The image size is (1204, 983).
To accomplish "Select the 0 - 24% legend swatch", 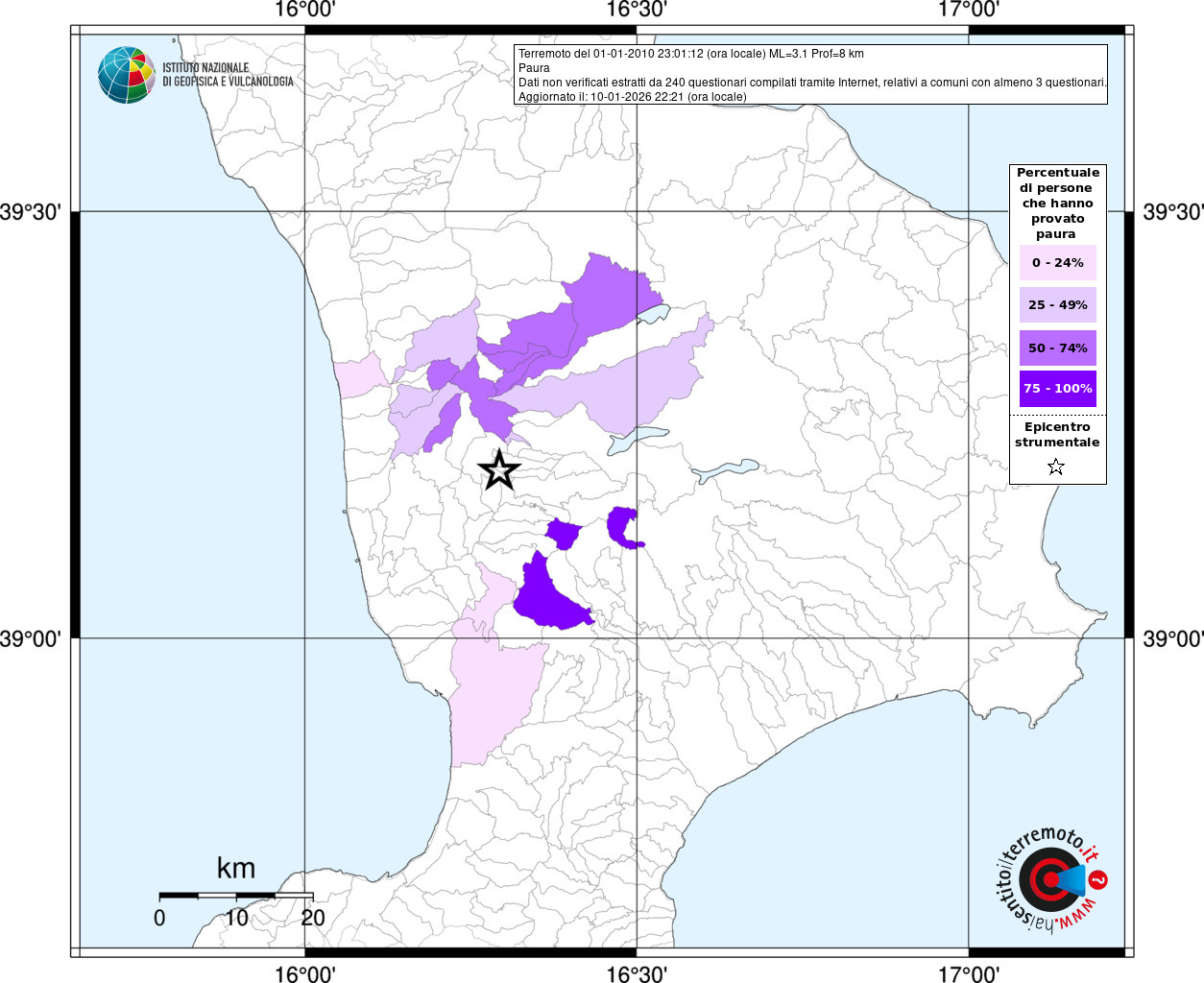I will click(x=1058, y=262).
